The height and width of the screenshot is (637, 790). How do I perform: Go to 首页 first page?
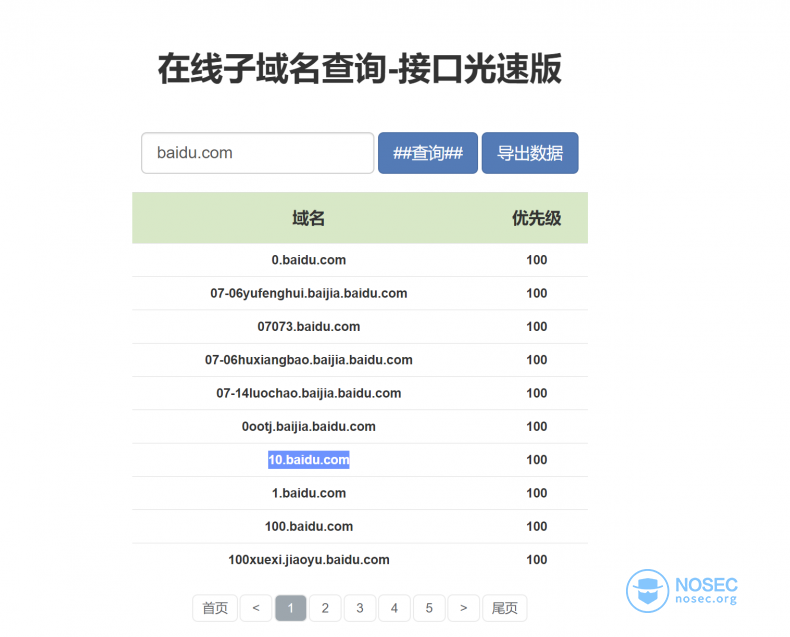[215, 608]
